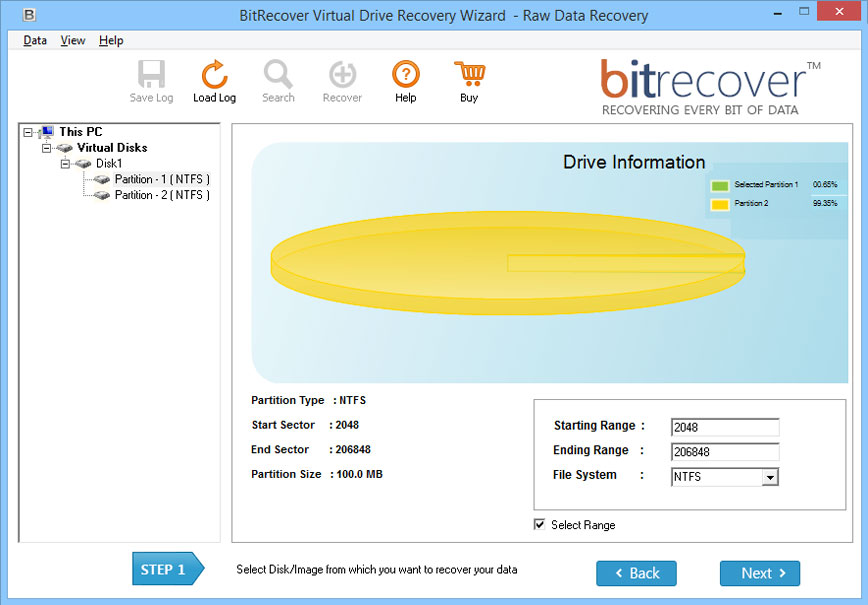The image size is (868, 605).
Task: Open the View menu
Action: point(72,40)
